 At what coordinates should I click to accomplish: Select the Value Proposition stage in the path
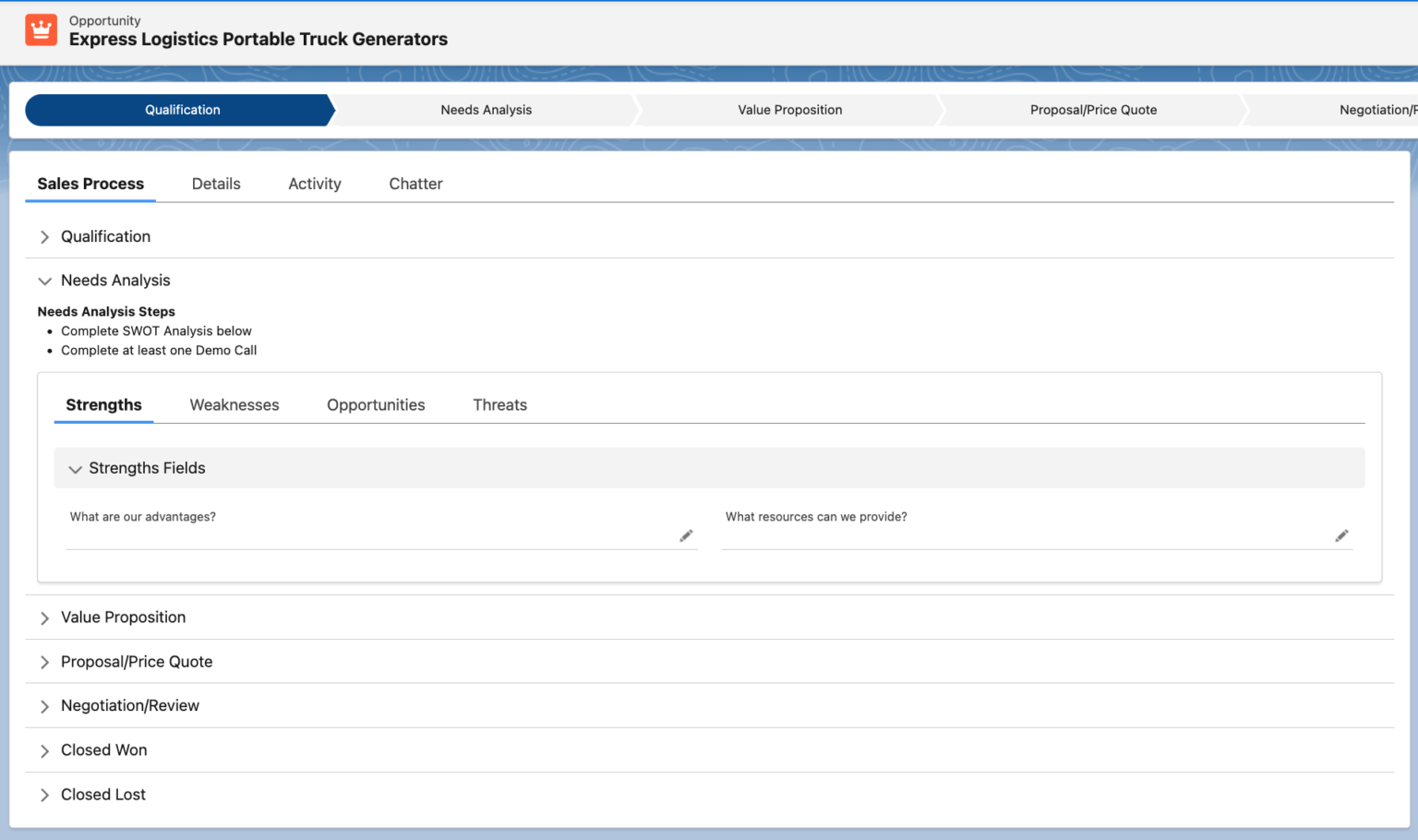coord(789,110)
